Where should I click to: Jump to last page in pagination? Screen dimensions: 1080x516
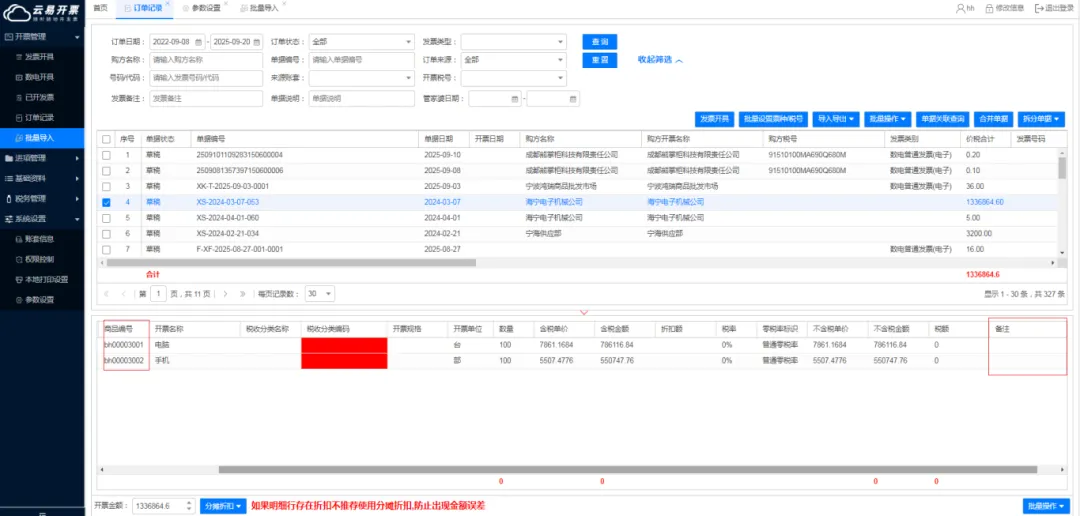coord(242,294)
